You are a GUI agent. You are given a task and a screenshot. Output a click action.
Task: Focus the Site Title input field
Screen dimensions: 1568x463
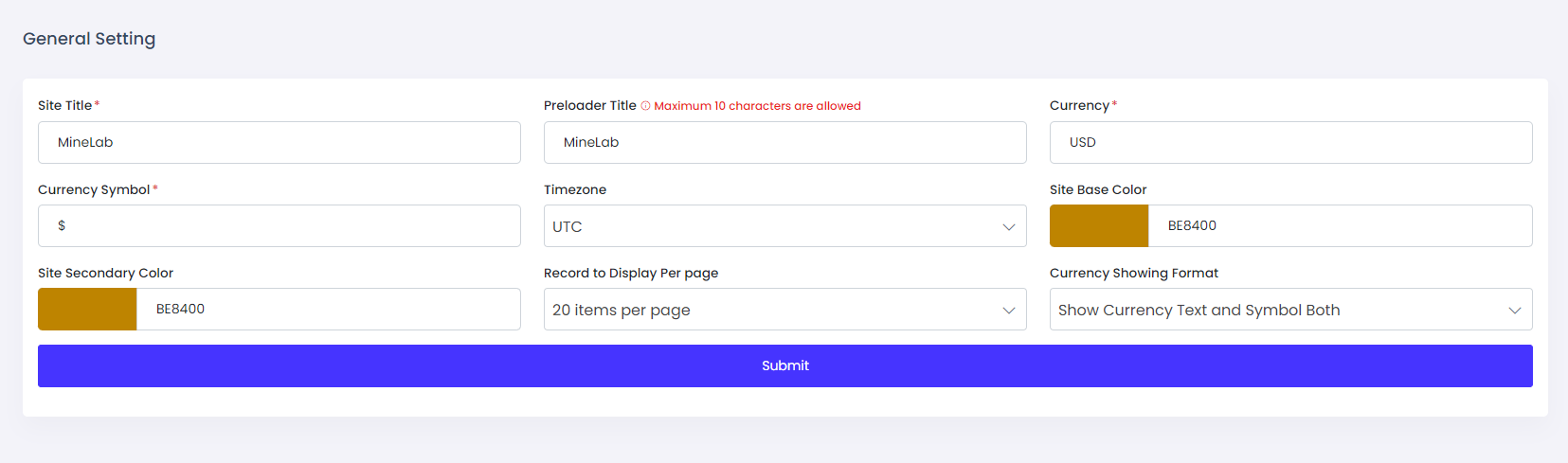279,143
